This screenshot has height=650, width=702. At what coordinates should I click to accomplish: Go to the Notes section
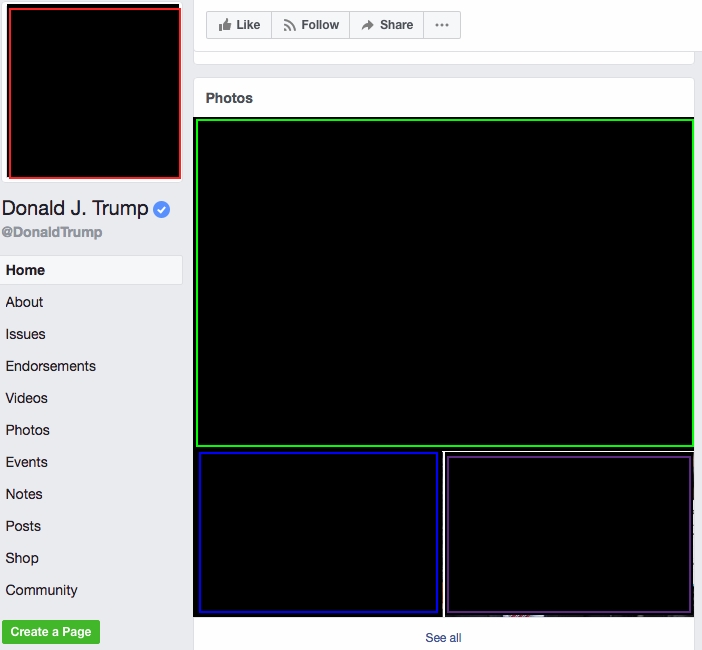(24, 494)
